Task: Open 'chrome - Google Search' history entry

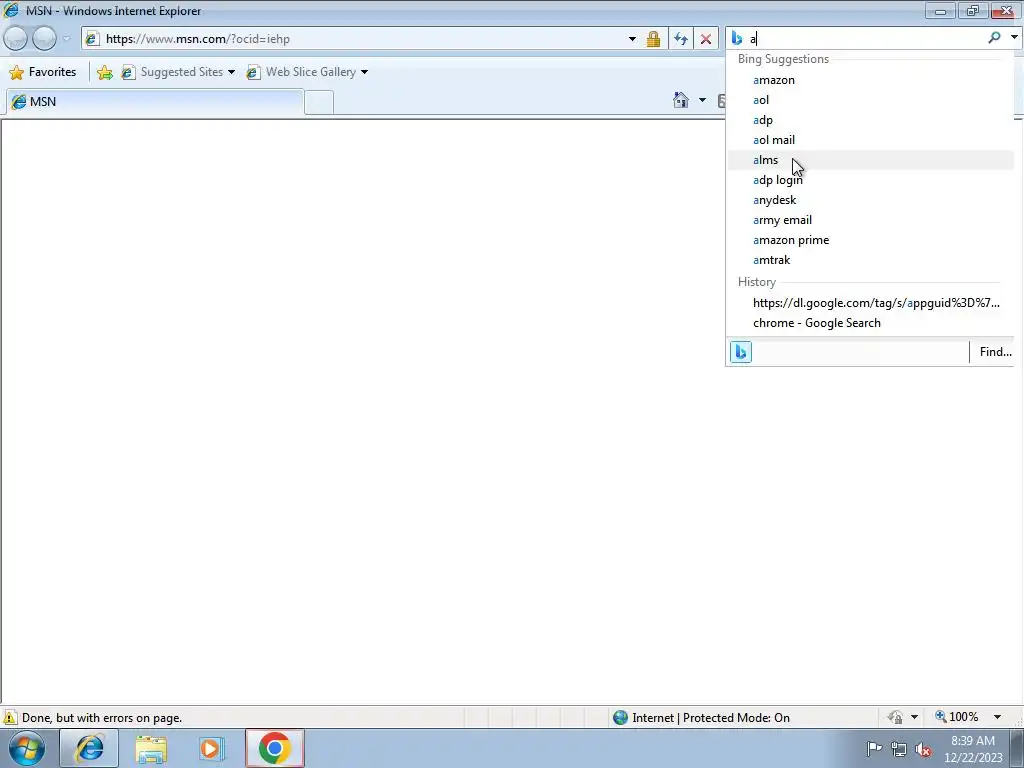Action: pyautogui.click(x=871, y=323)
